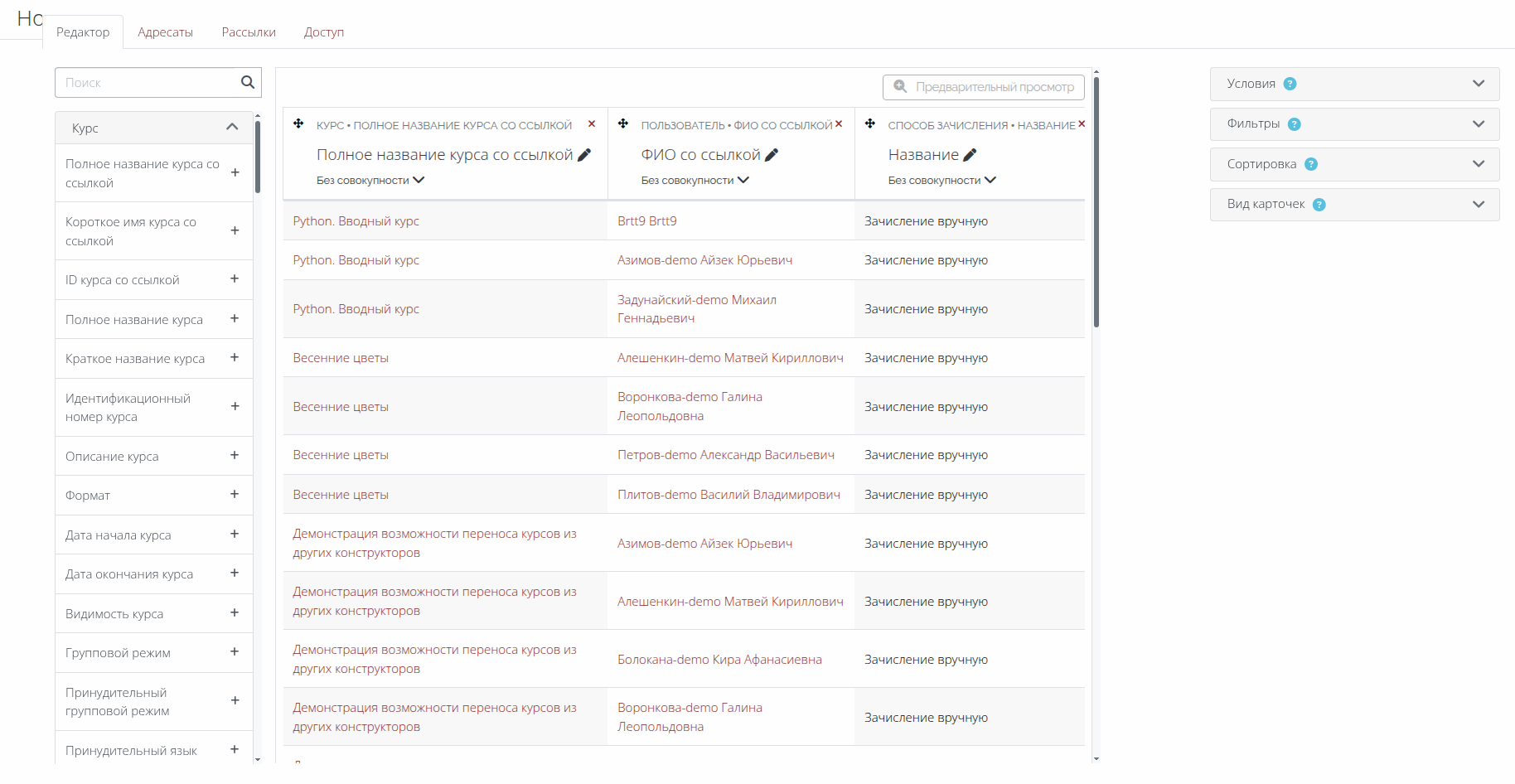The height and width of the screenshot is (784, 1515).
Task: Click help icon beside Фильтры
Action: click(1295, 124)
